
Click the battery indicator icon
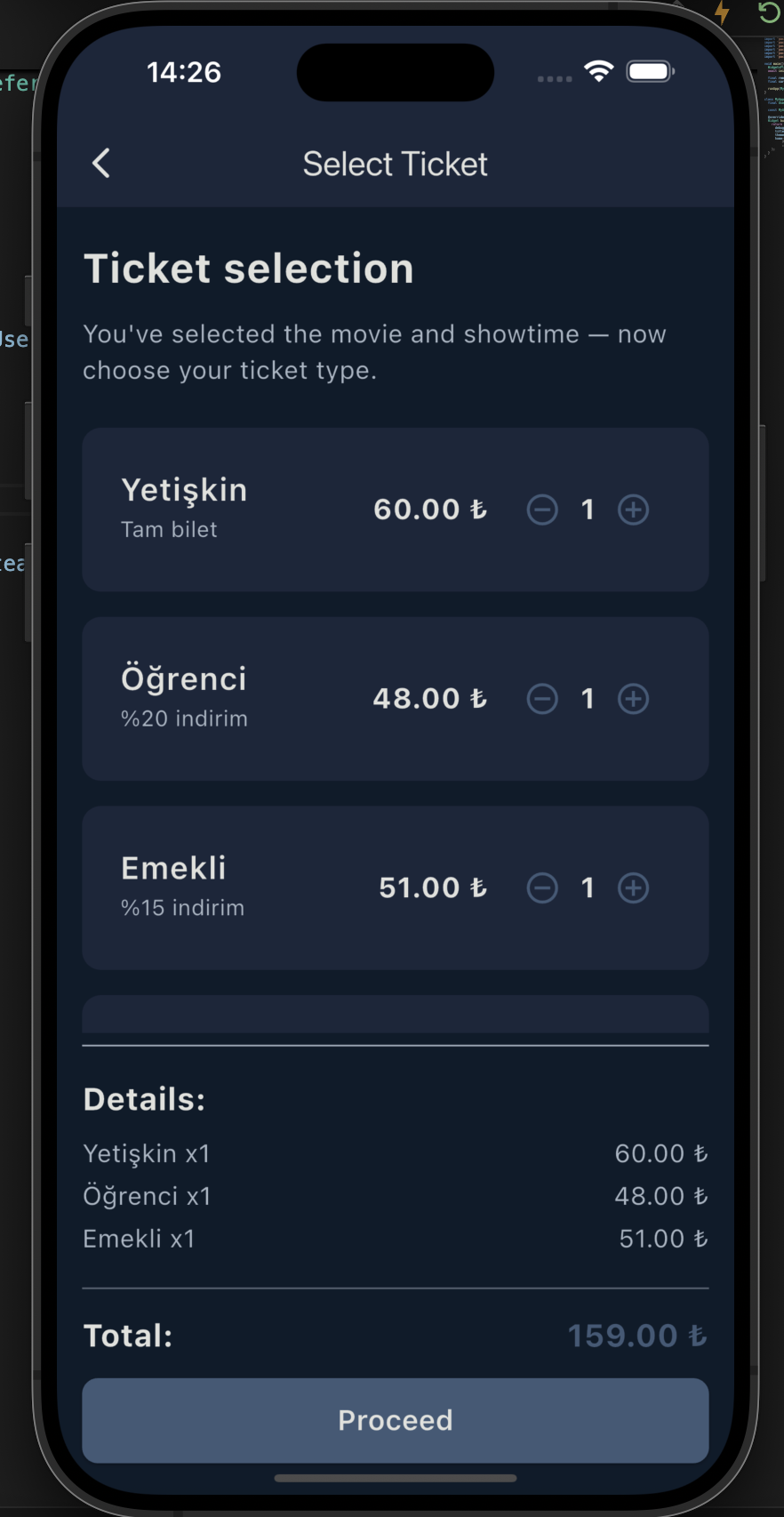click(650, 72)
